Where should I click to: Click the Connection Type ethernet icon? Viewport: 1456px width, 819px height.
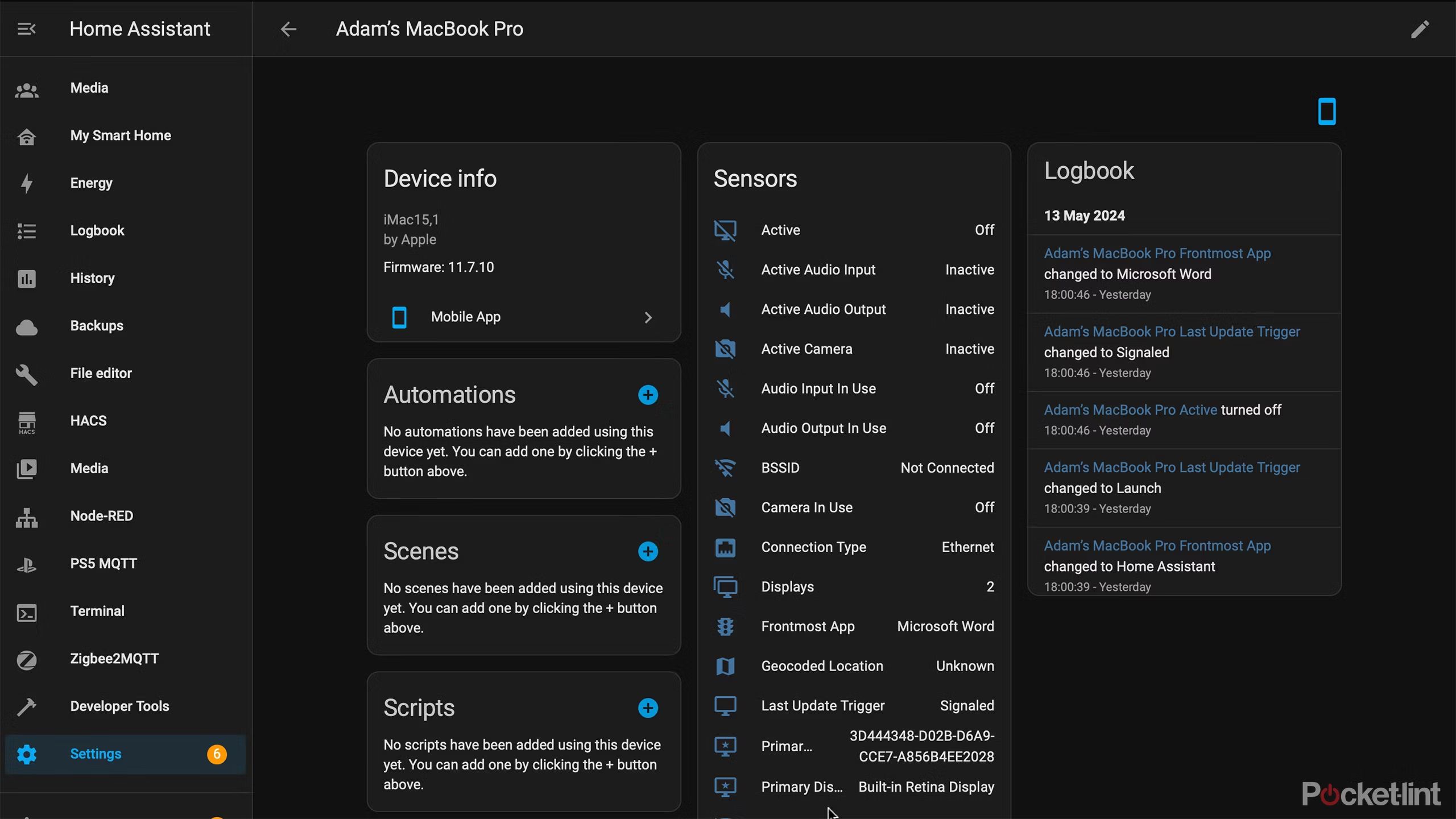pyautogui.click(x=725, y=548)
